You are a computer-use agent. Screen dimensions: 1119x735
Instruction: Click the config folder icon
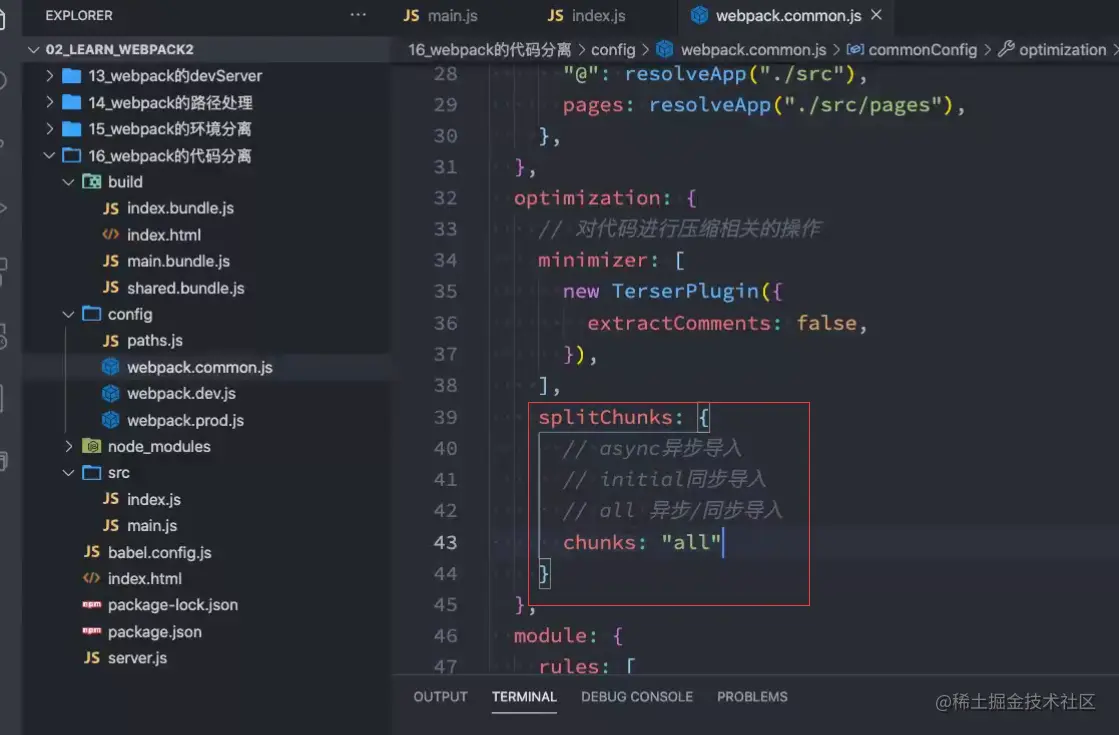point(91,314)
